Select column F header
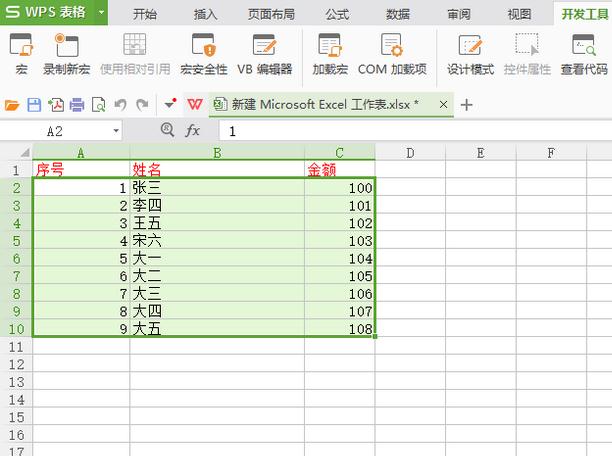The image size is (612, 456). click(x=551, y=153)
